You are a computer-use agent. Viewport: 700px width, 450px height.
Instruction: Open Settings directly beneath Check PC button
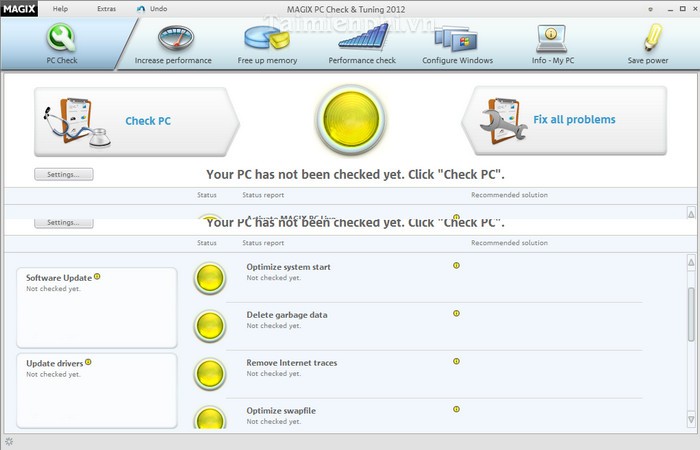pos(64,174)
